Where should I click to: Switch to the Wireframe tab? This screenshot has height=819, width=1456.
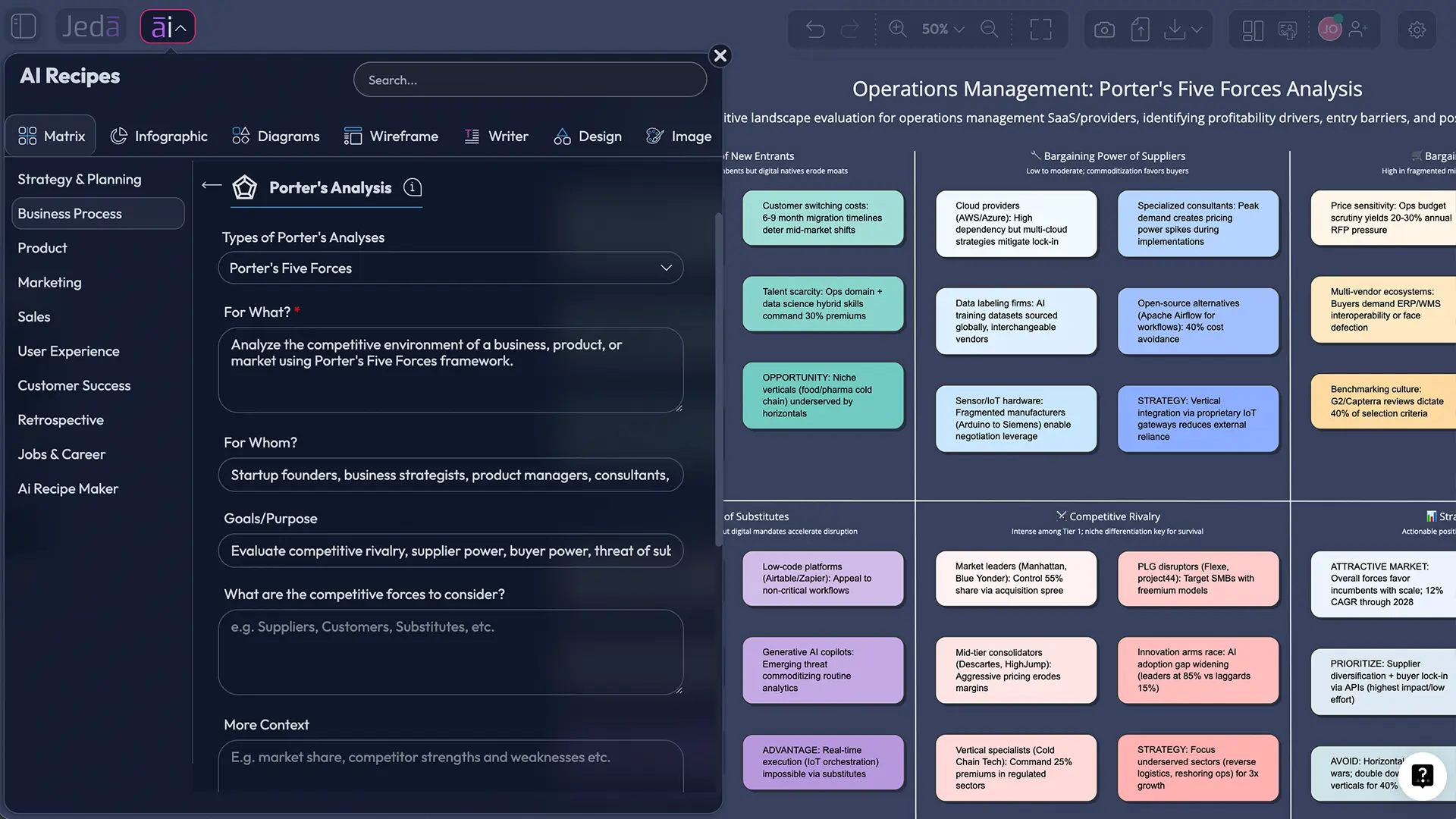(391, 136)
